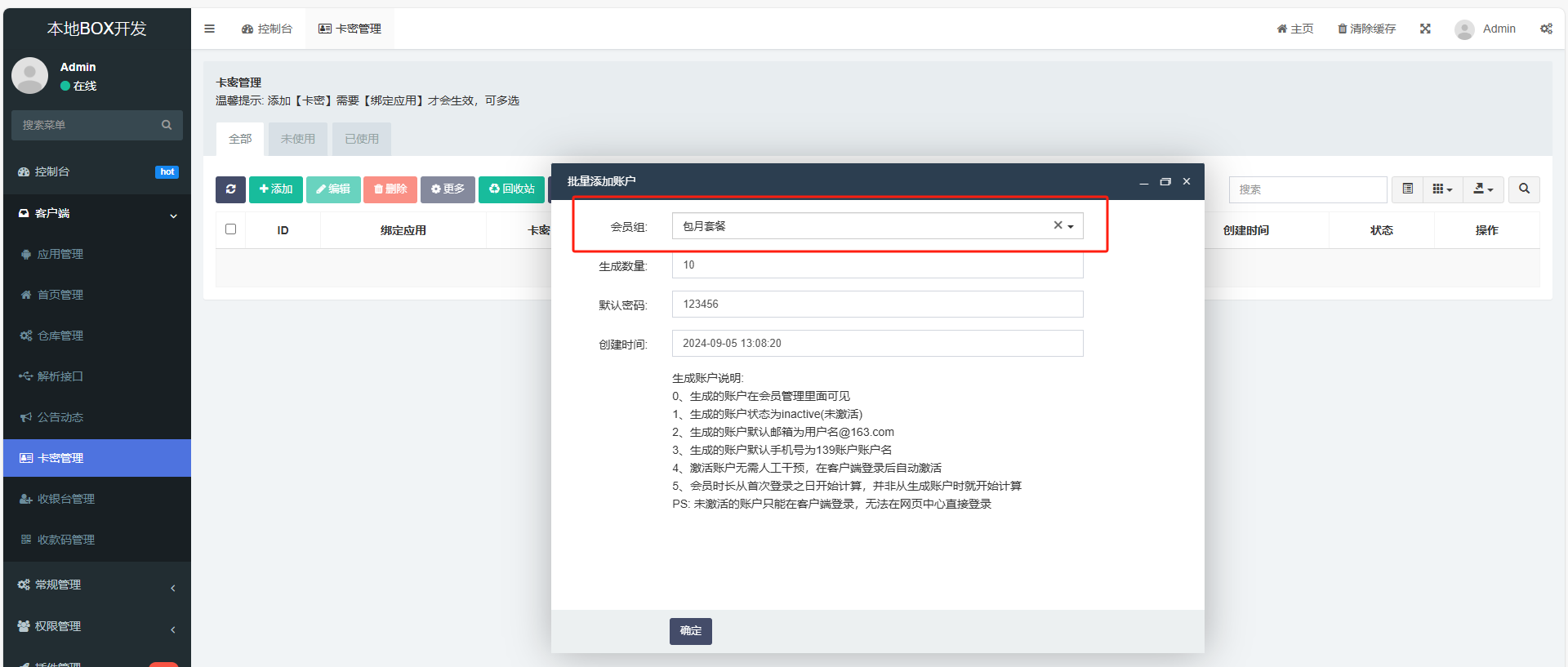The width and height of the screenshot is (1568, 667).
Task: Click the table 搜索 input box
Action: [1307, 189]
